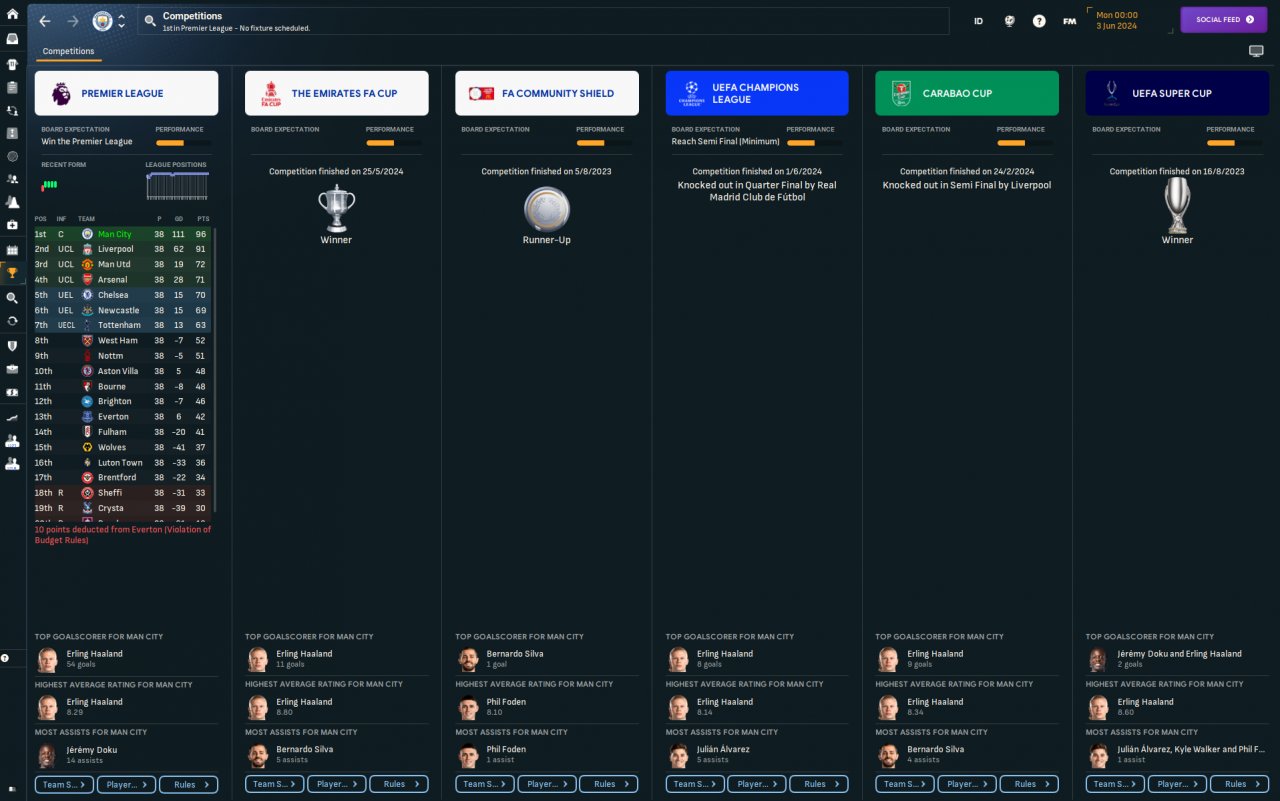The height and width of the screenshot is (801, 1280).
Task: Click the UEFA Champions League performance bar
Action: point(814,142)
